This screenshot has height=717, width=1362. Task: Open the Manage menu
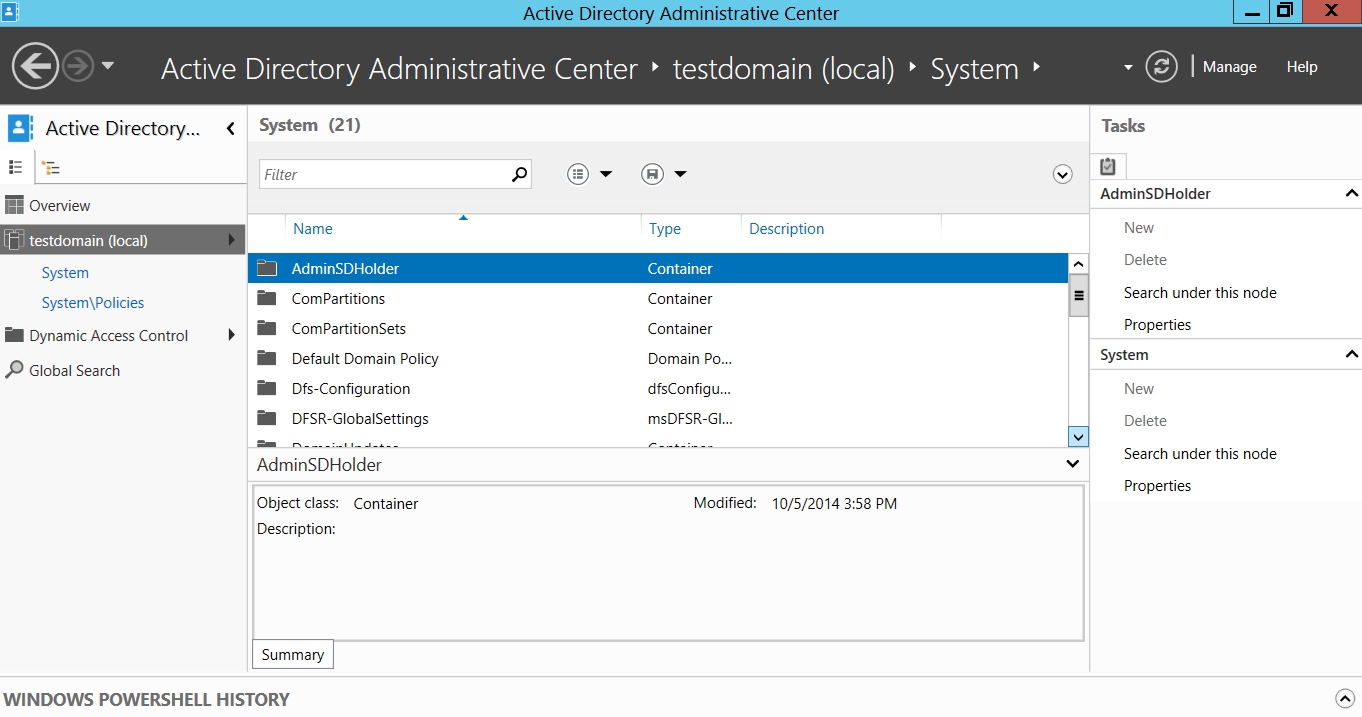[x=1229, y=67]
